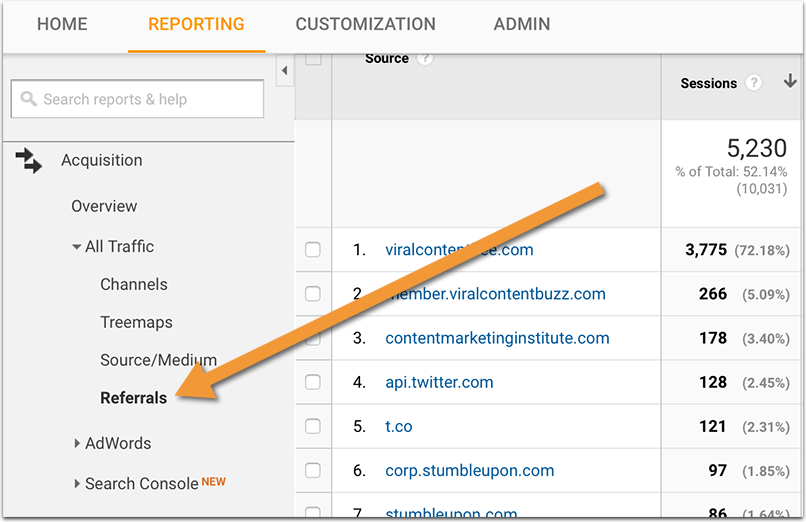The height and width of the screenshot is (522, 806).
Task: Switch to the Customization tab
Action: 365,24
